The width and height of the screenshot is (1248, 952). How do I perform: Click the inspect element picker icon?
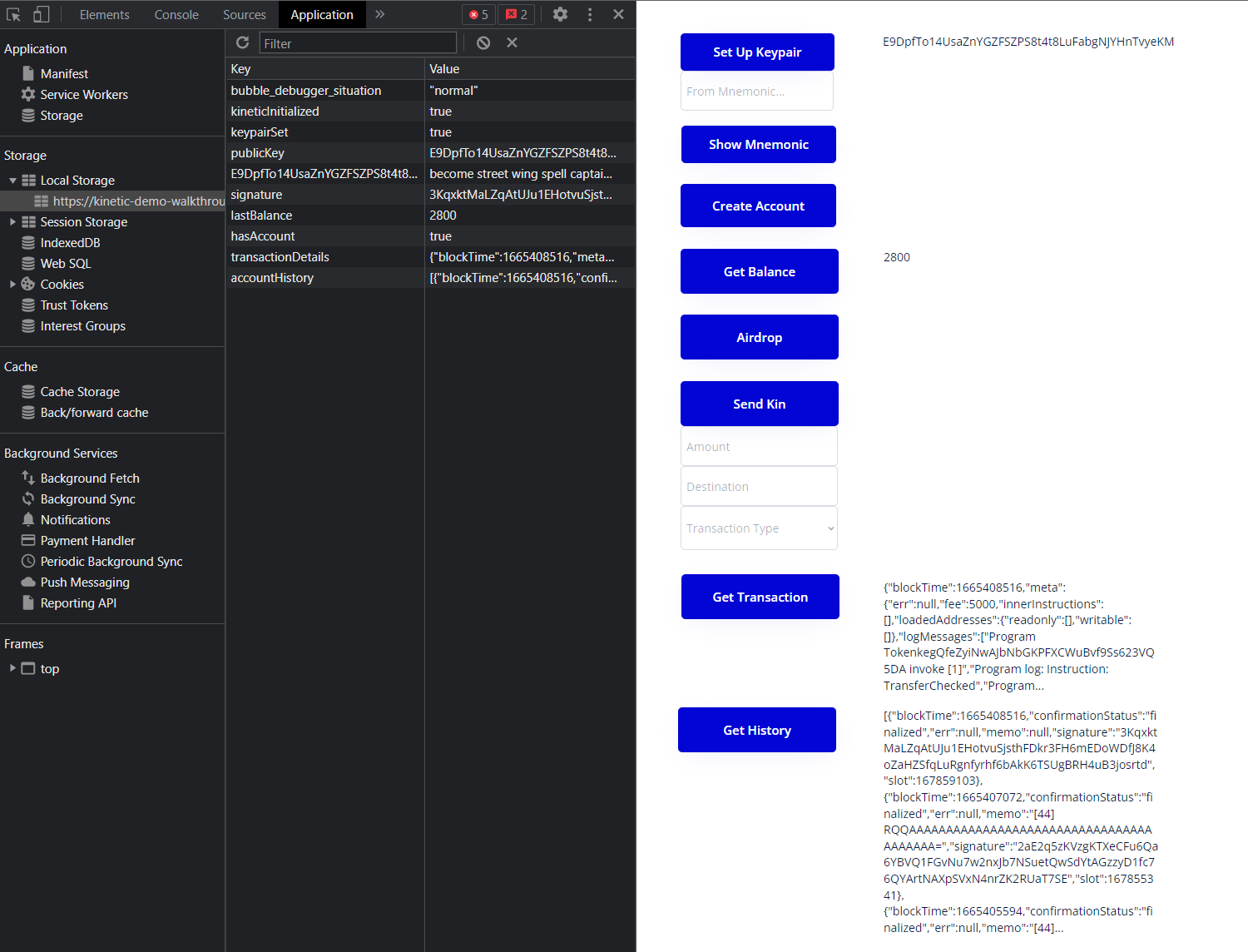coord(13,14)
